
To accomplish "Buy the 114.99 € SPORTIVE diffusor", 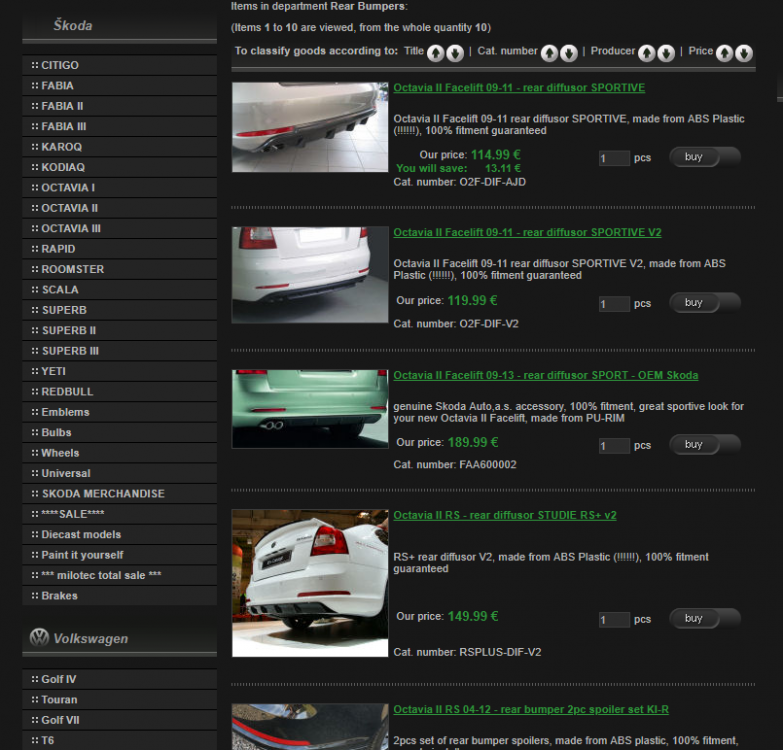I will [x=705, y=157].
